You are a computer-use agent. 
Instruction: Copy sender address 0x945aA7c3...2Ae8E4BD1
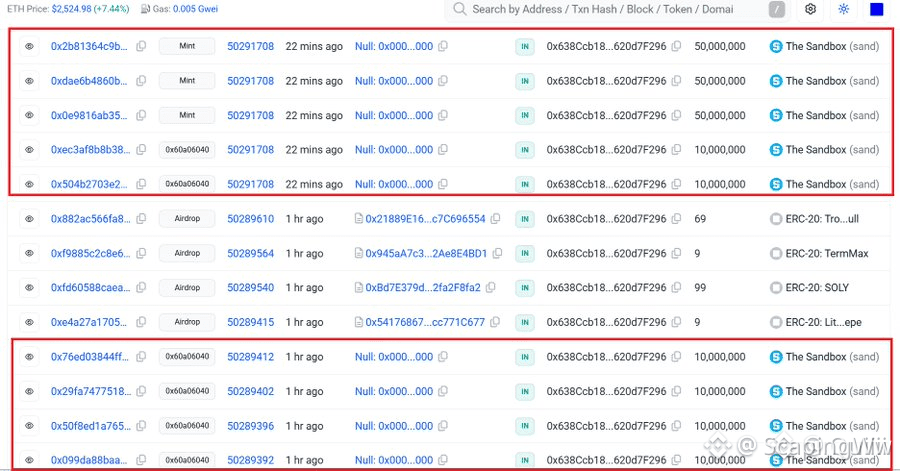[x=497, y=253]
